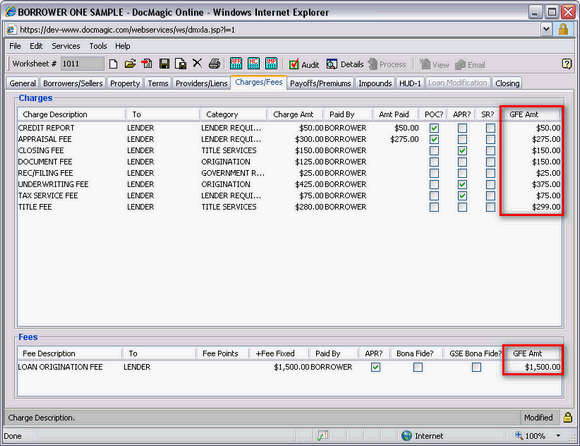Screen dimensions: 580x446
Task: Open the address bar dropdown arrow
Action: 546,29
